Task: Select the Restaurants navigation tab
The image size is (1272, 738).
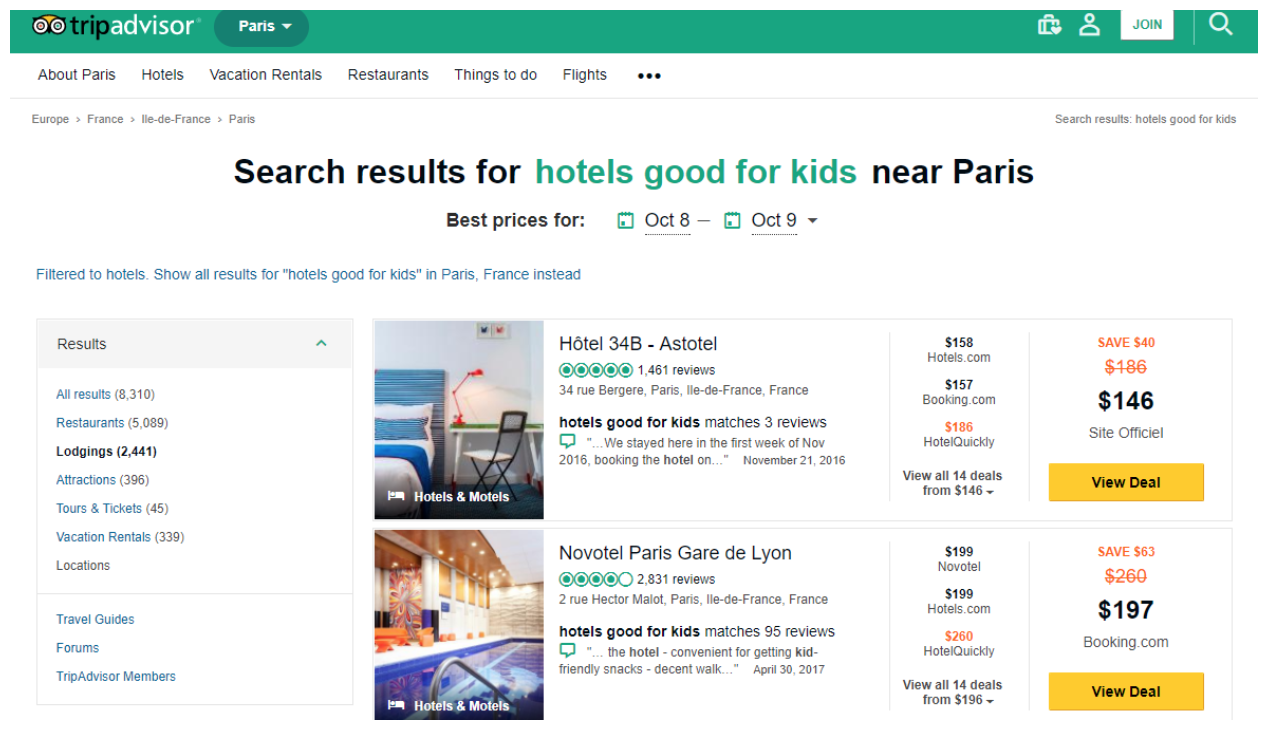Action: click(x=388, y=75)
